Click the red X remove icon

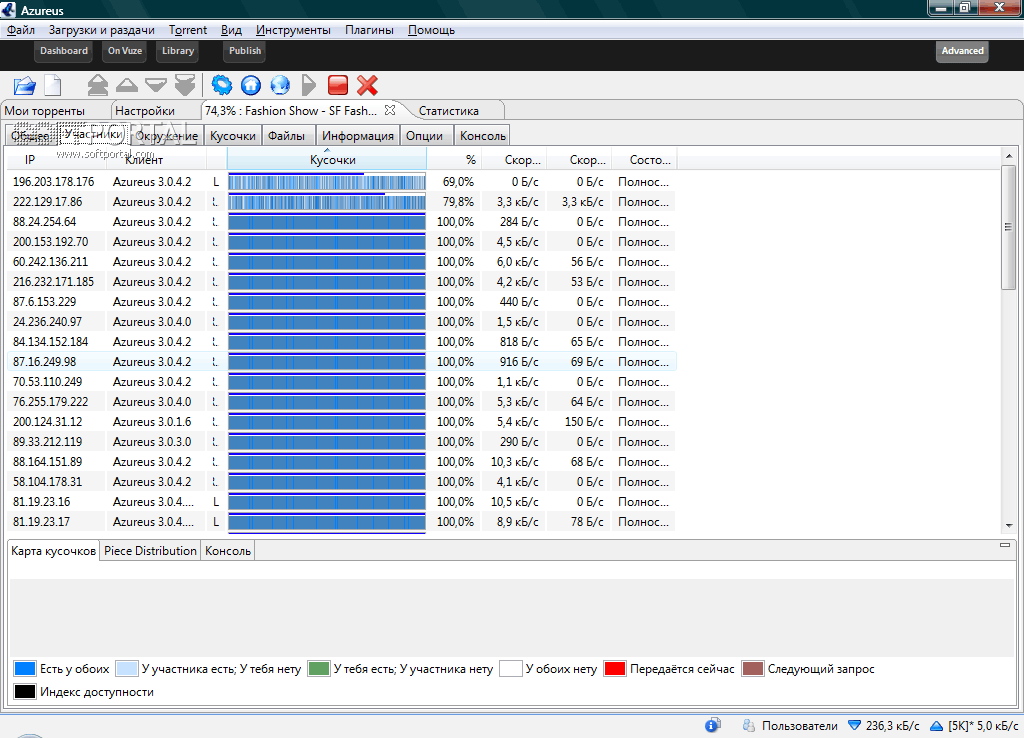click(x=367, y=85)
